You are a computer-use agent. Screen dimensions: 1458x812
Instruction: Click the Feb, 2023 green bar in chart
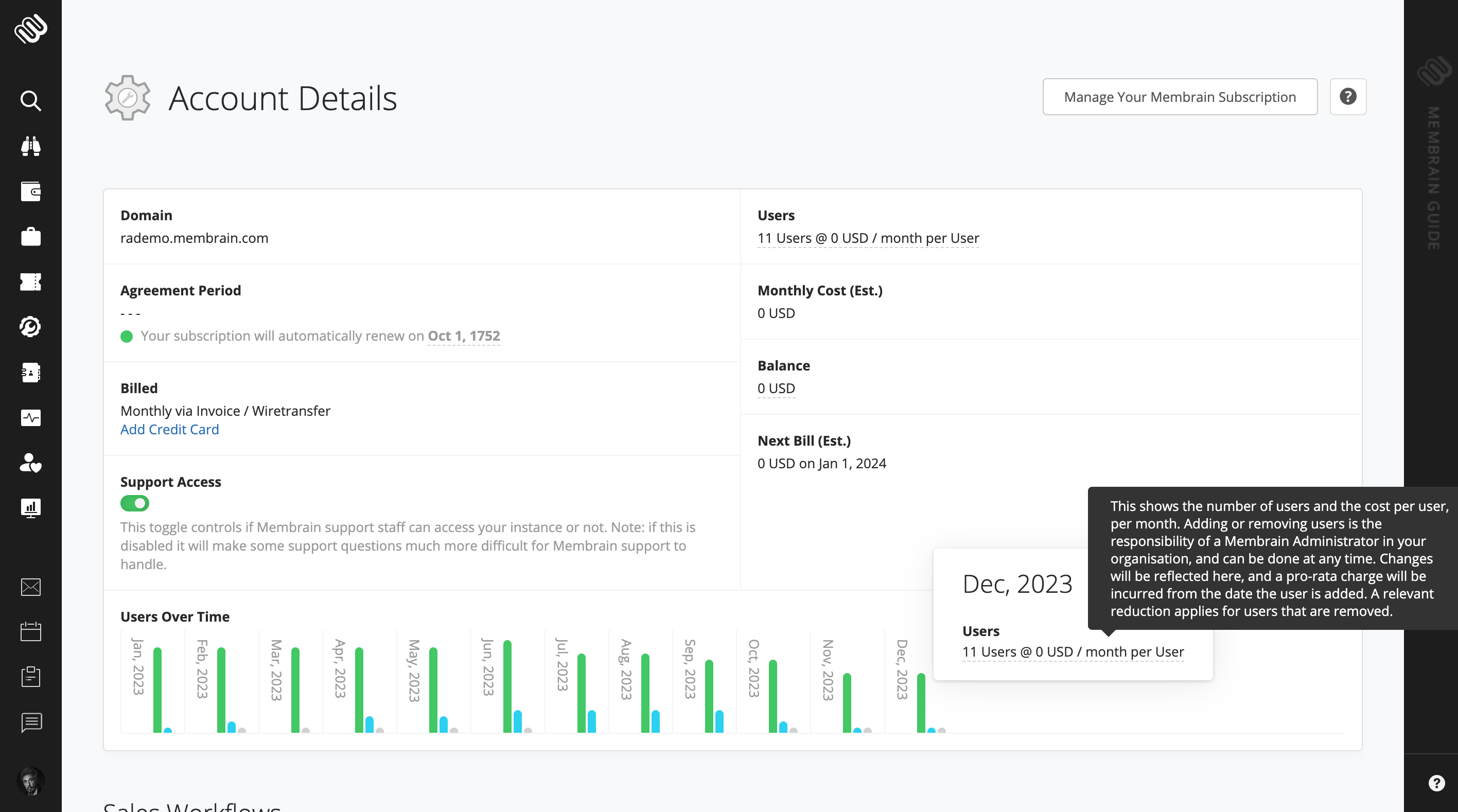(x=221, y=690)
